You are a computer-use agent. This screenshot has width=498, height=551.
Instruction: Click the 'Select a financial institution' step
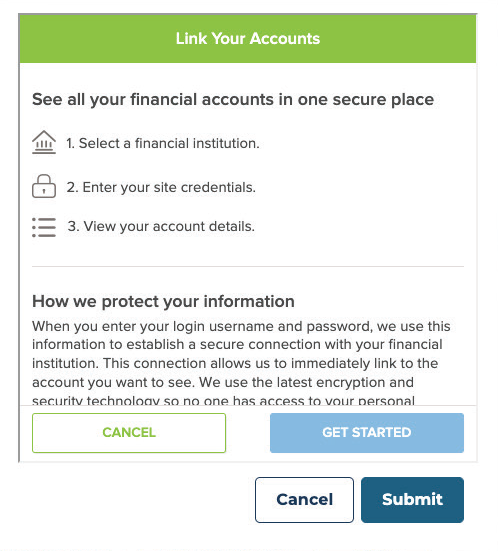tap(163, 143)
